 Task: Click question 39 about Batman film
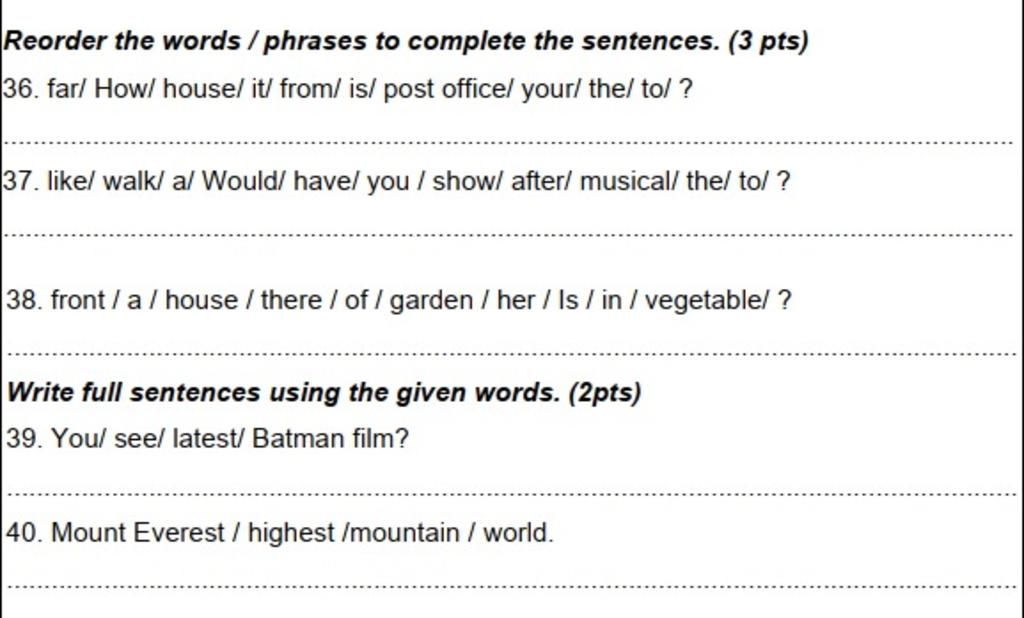(208, 438)
